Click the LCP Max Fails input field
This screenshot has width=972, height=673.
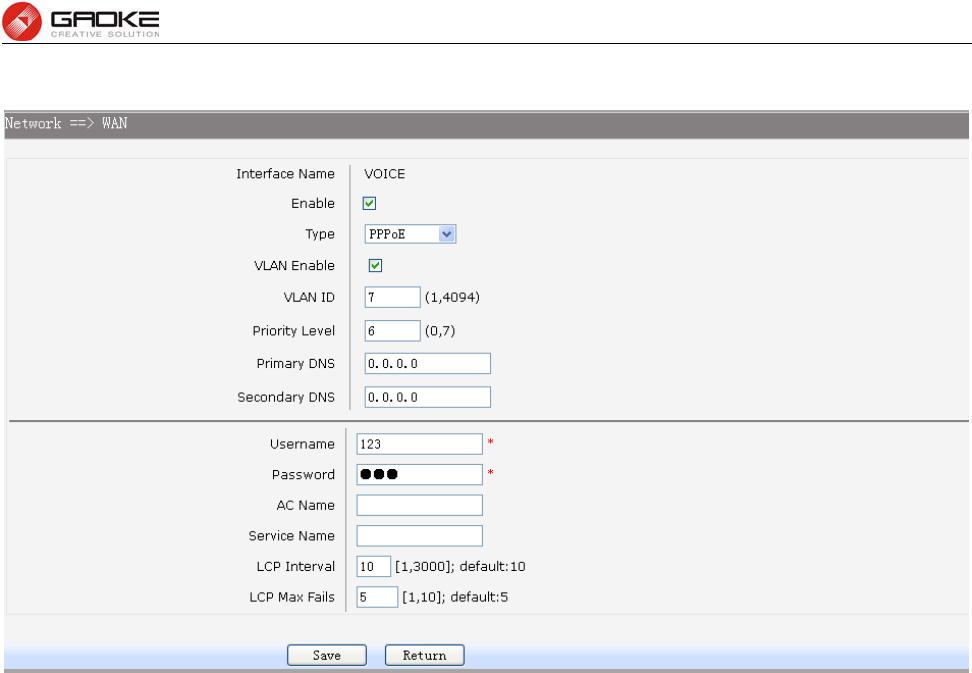(x=377, y=597)
